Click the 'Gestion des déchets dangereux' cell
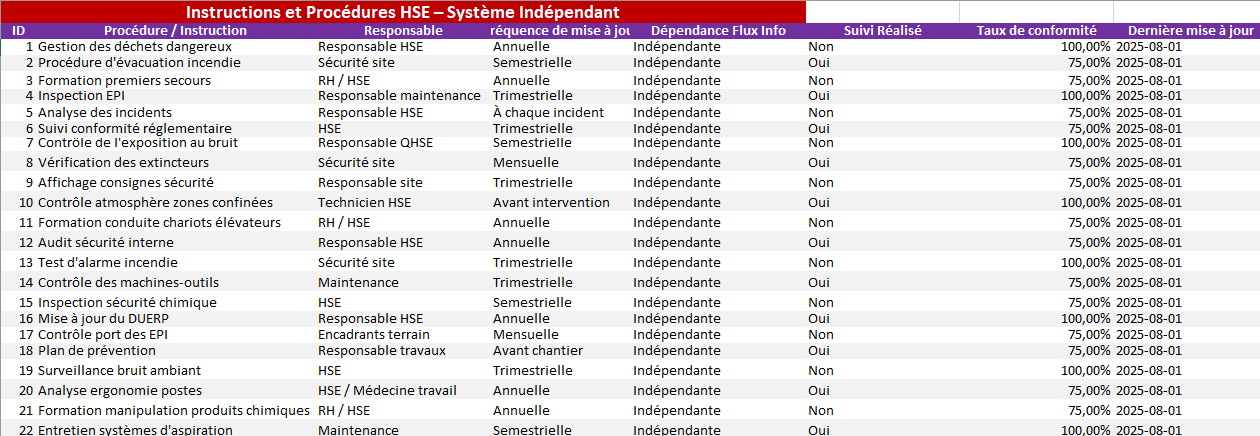Screen dimensions: 1260x436 135,47
